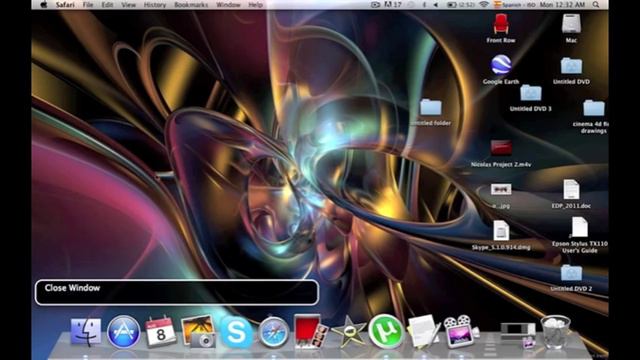Viewport: 640px width, 360px height.
Task: Open the Wi-Fi status menu
Action: coord(484,5)
